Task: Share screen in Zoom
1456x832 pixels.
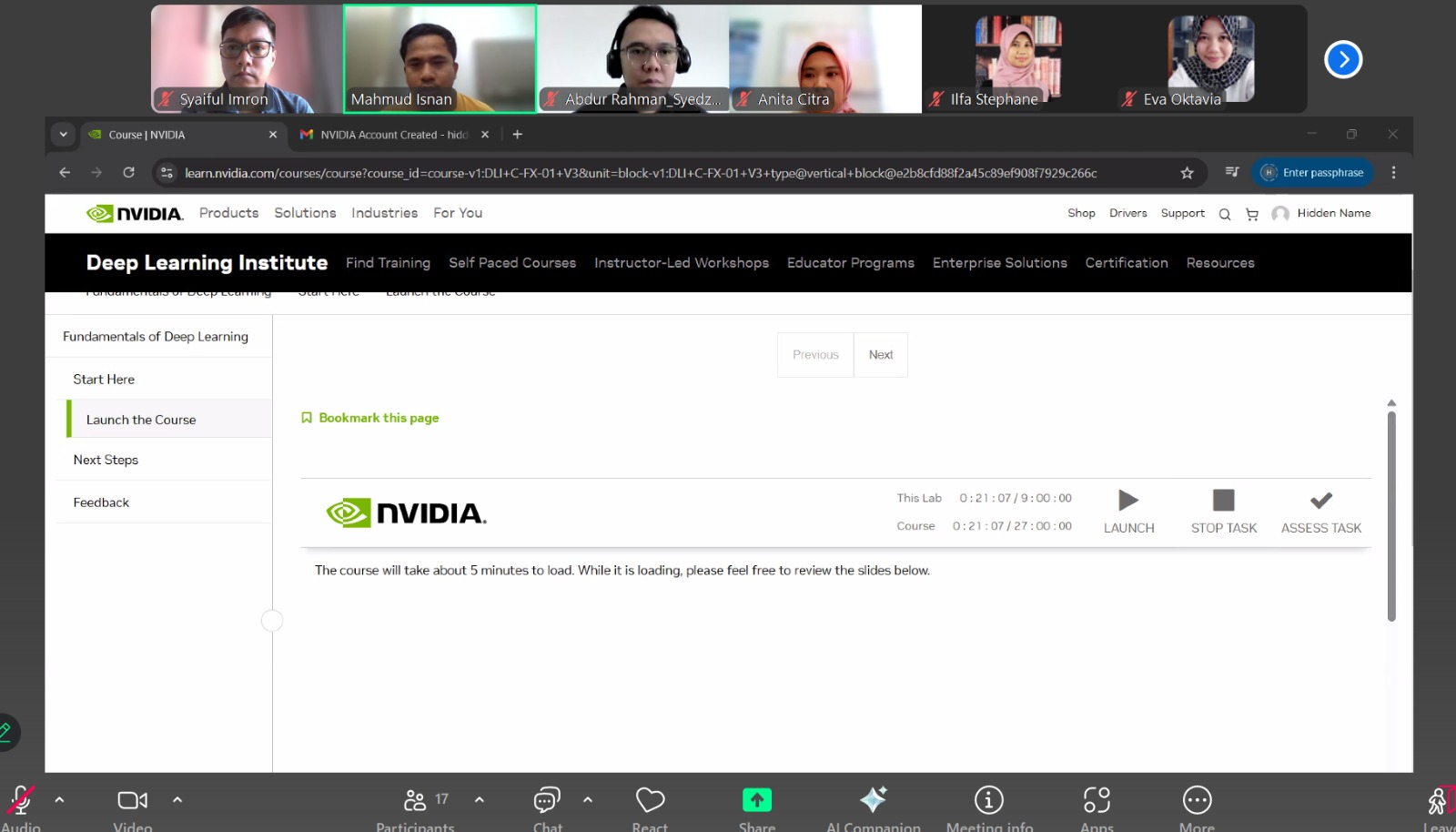Action: click(756, 801)
